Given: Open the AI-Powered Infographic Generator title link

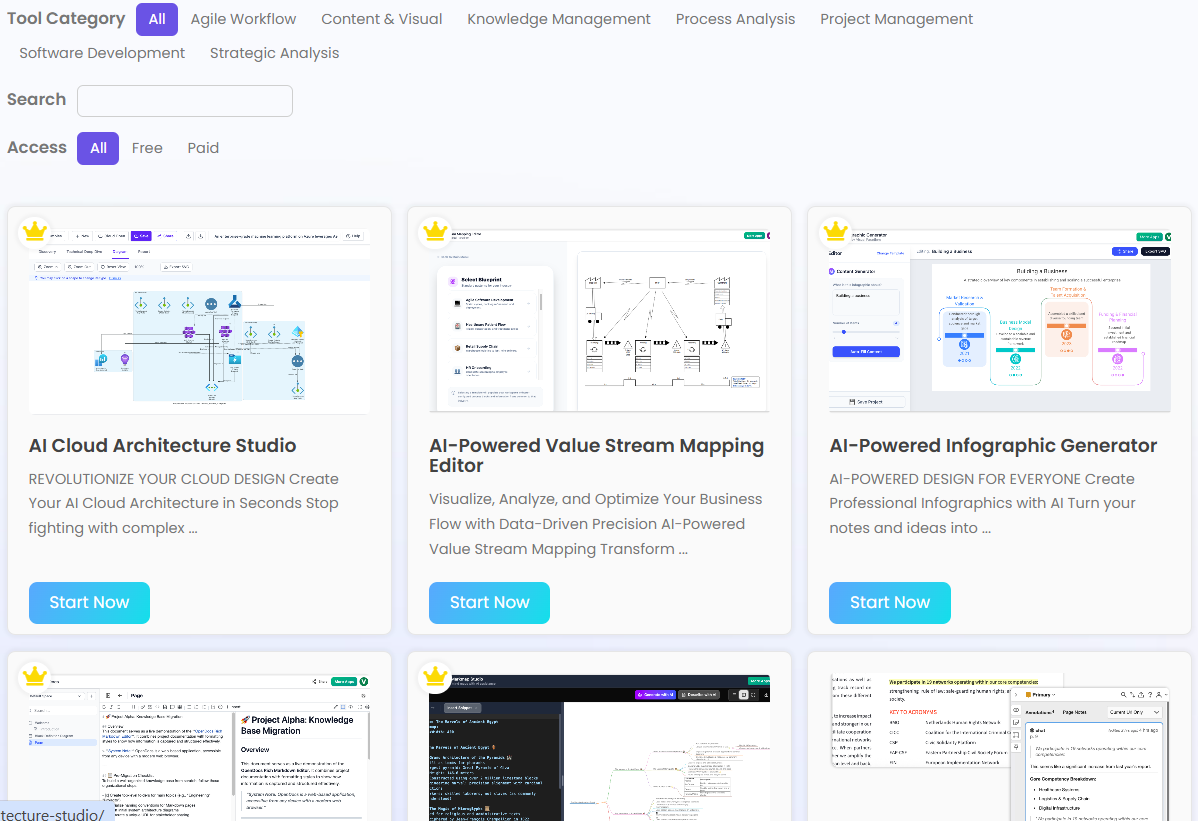Looking at the screenshot, I should 993,446.
